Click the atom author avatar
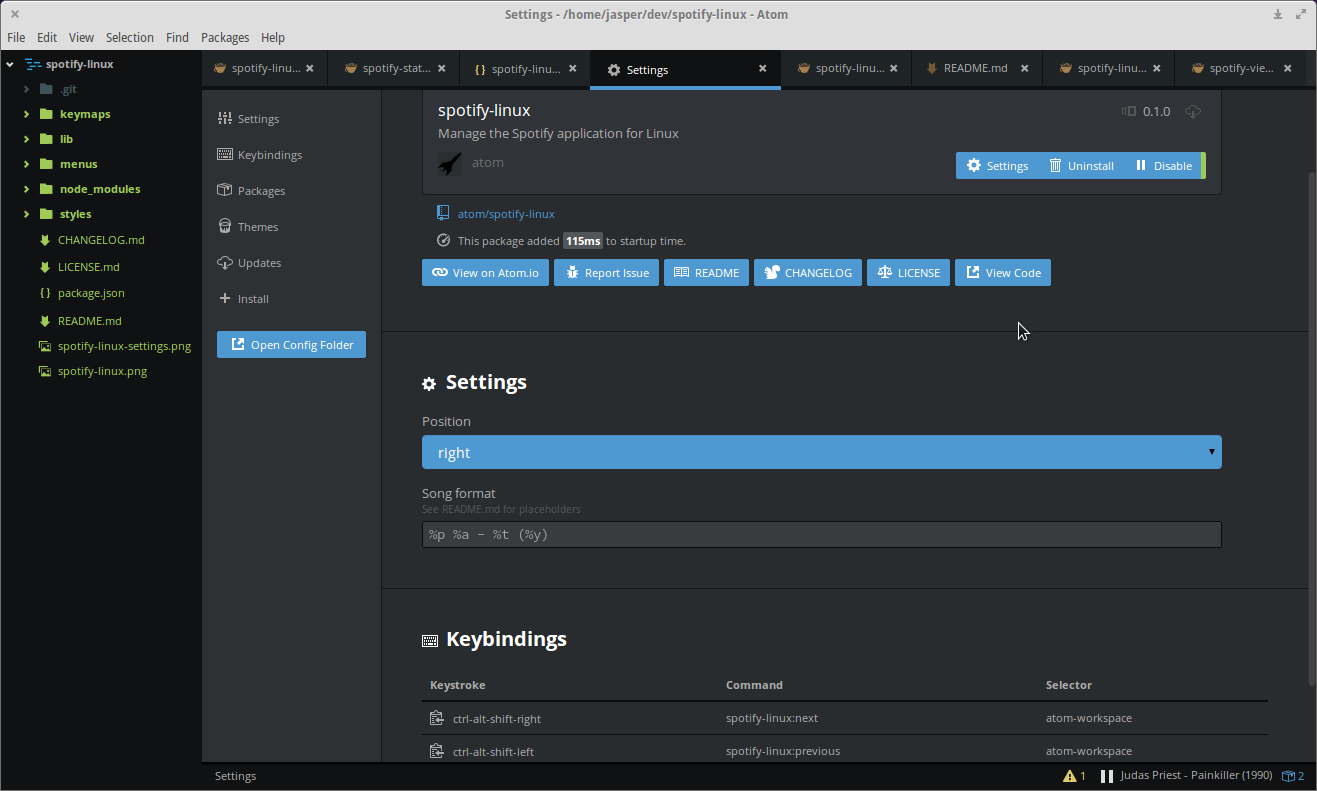Image resolution: width=1317 pixels, height=791 pixels. 450,164
